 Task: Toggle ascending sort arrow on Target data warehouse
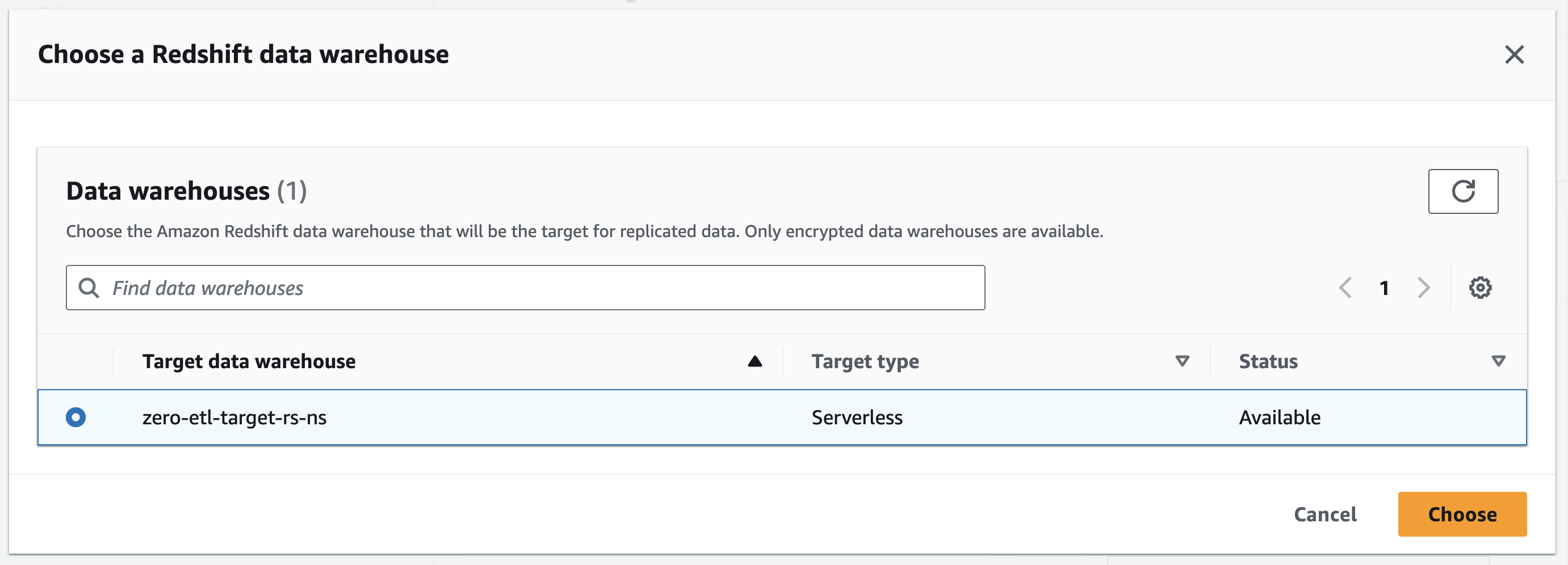point(755,361)
